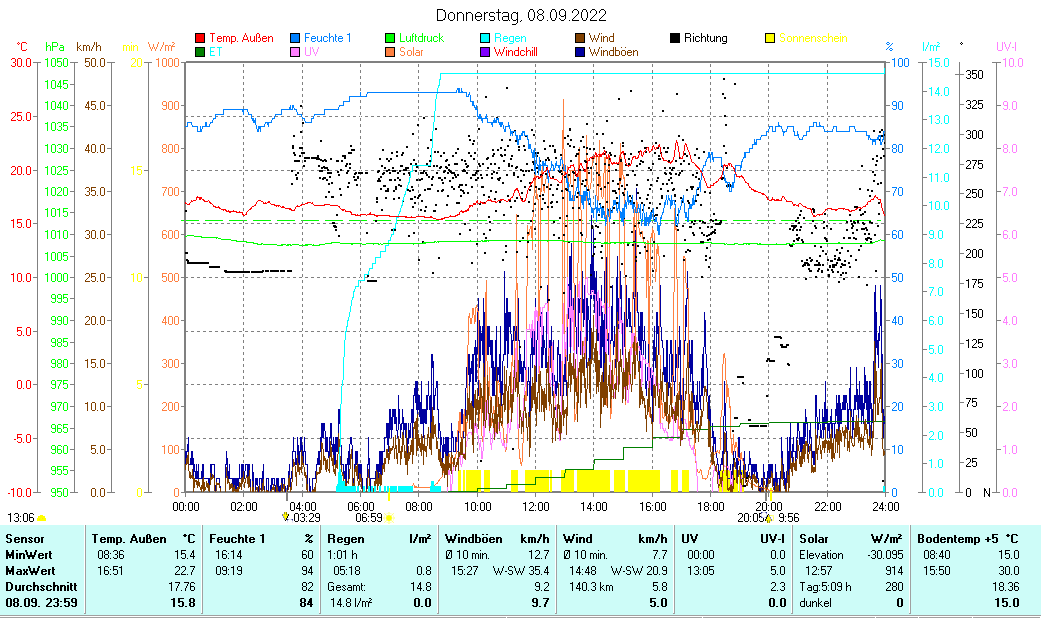
Task: Select the 'Feuchte 1' legend label
Action: (328, 39)
